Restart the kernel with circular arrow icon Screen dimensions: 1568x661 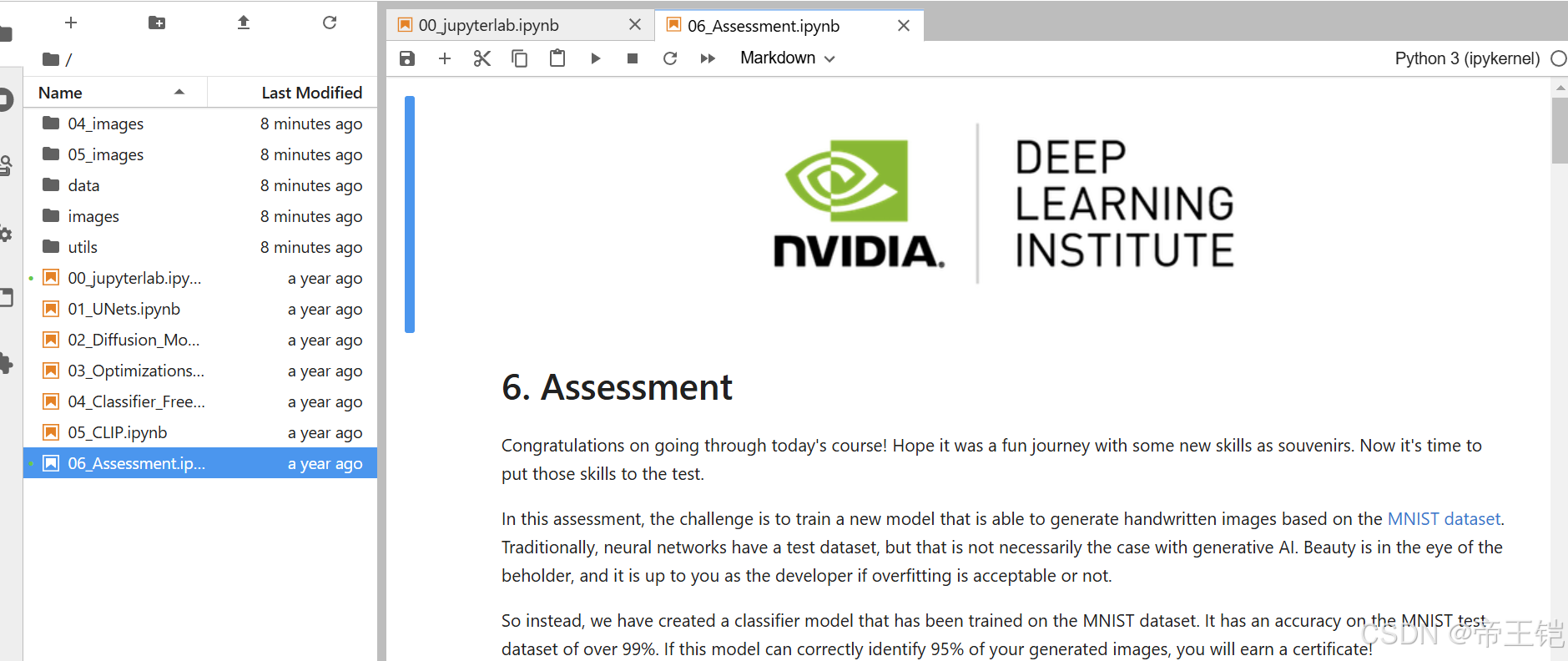(670, 58)
